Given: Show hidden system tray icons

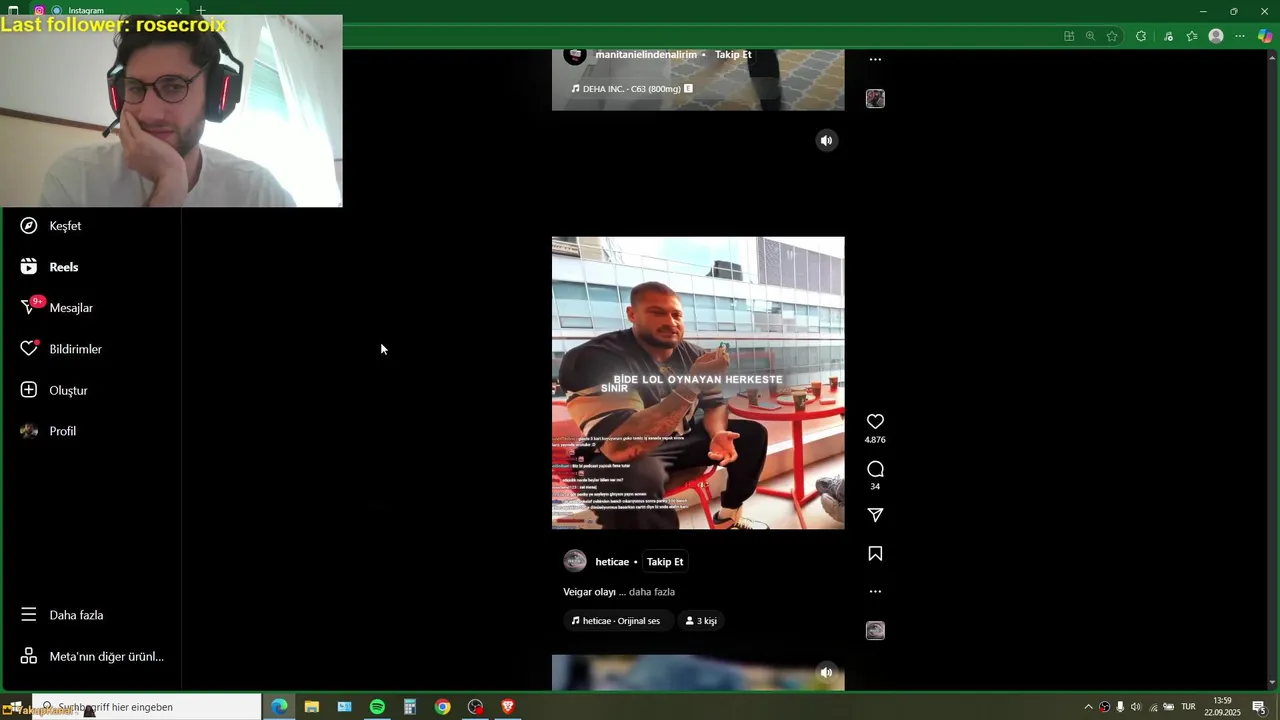Looking at the screenshot, I should coord(1089,707).
